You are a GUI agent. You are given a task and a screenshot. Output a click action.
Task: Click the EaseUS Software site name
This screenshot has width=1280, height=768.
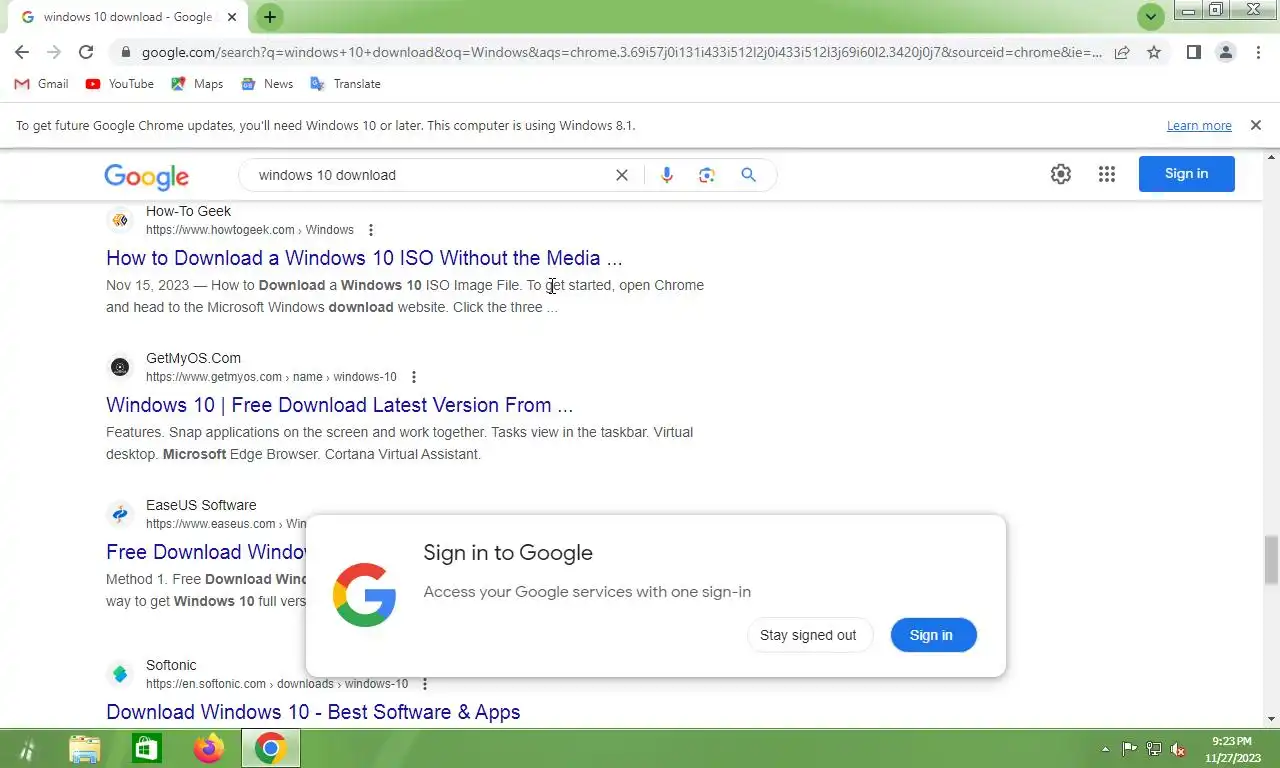(x=201, y=505)
